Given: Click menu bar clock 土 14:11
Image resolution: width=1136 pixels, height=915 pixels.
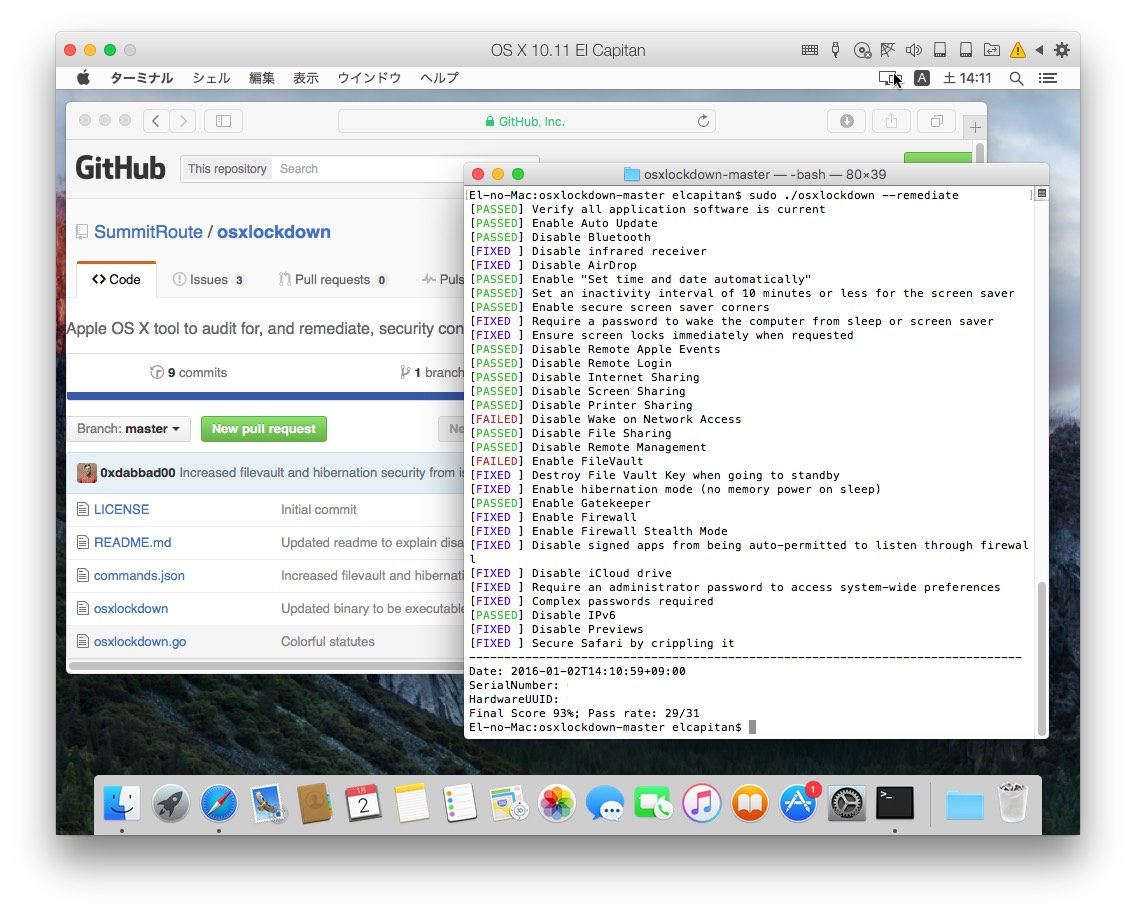Looking at the screenshot, I should 967,78.
